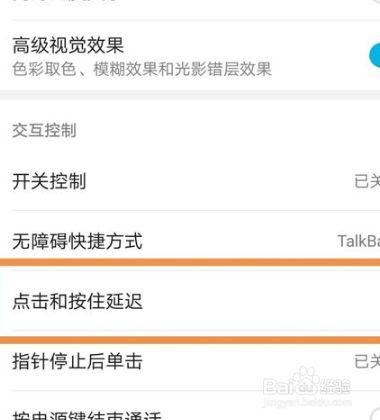The height and width of the screenshot is (420, 380).
Task: Tap the TalkBack value beside 无障碍快捷方式
Action: [x=359, y=241]
